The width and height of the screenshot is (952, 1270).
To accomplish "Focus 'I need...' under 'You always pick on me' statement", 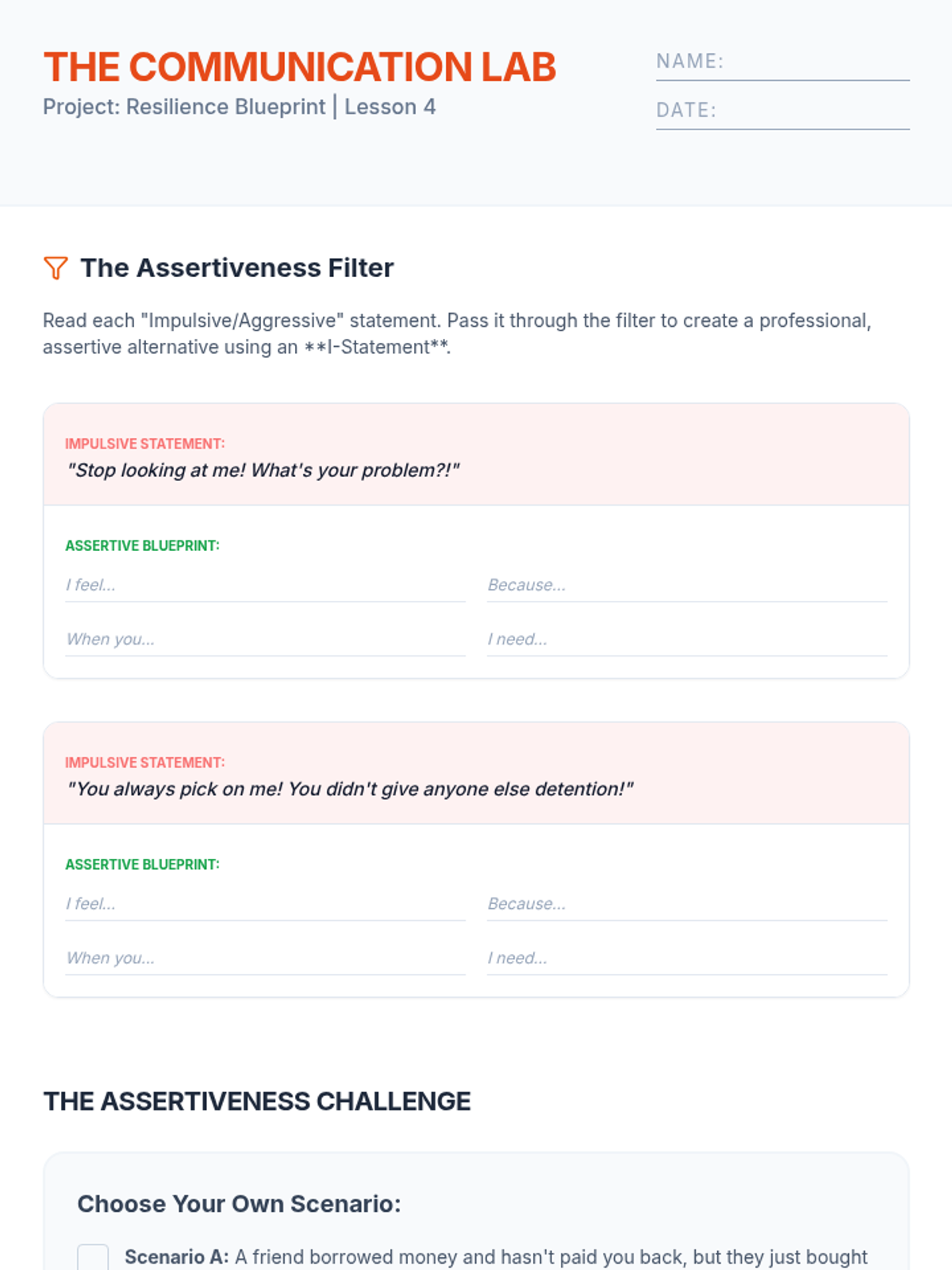I will coord(686,958).
